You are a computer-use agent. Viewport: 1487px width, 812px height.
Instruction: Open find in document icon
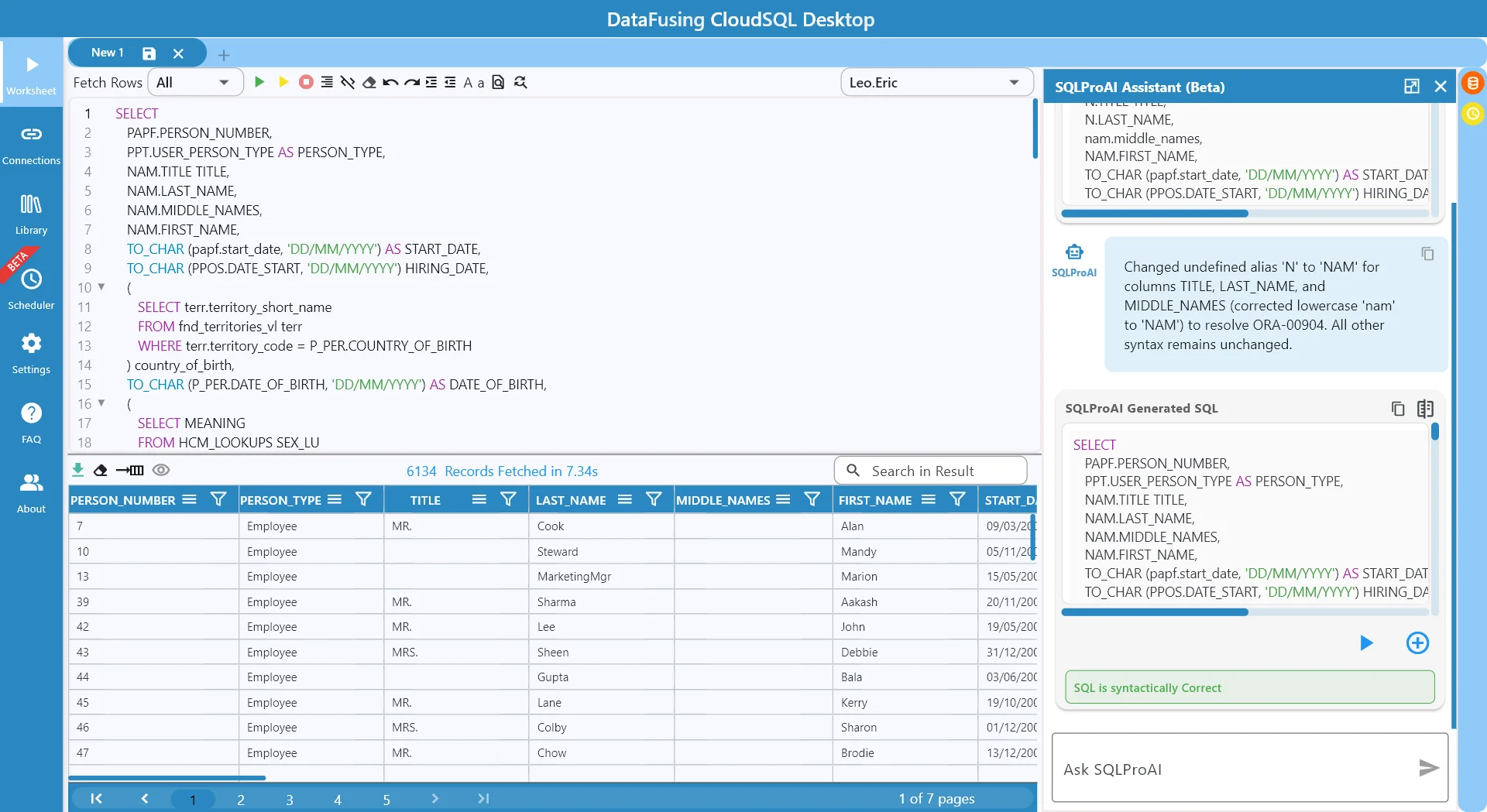click(x=498, y=82)
